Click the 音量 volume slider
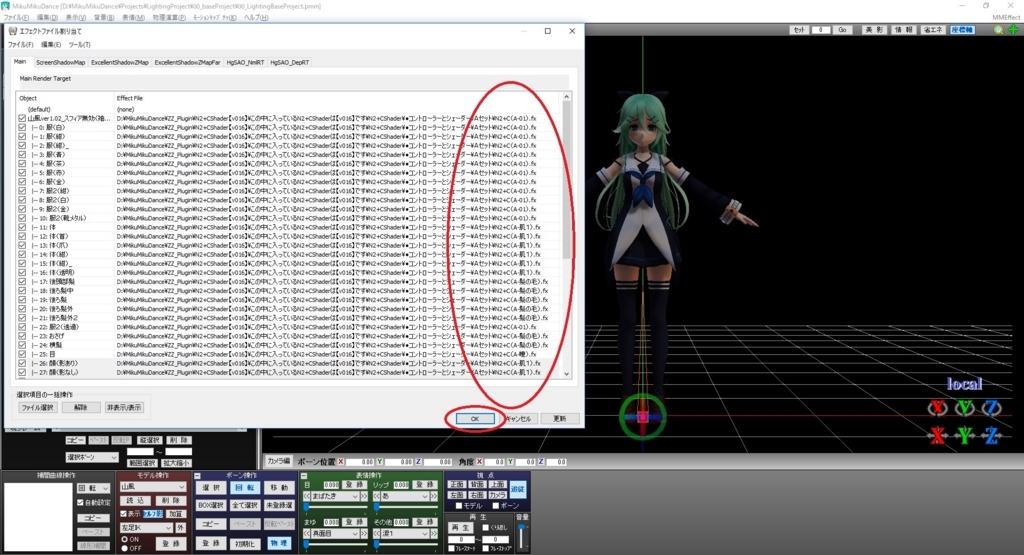 point(522,537)
